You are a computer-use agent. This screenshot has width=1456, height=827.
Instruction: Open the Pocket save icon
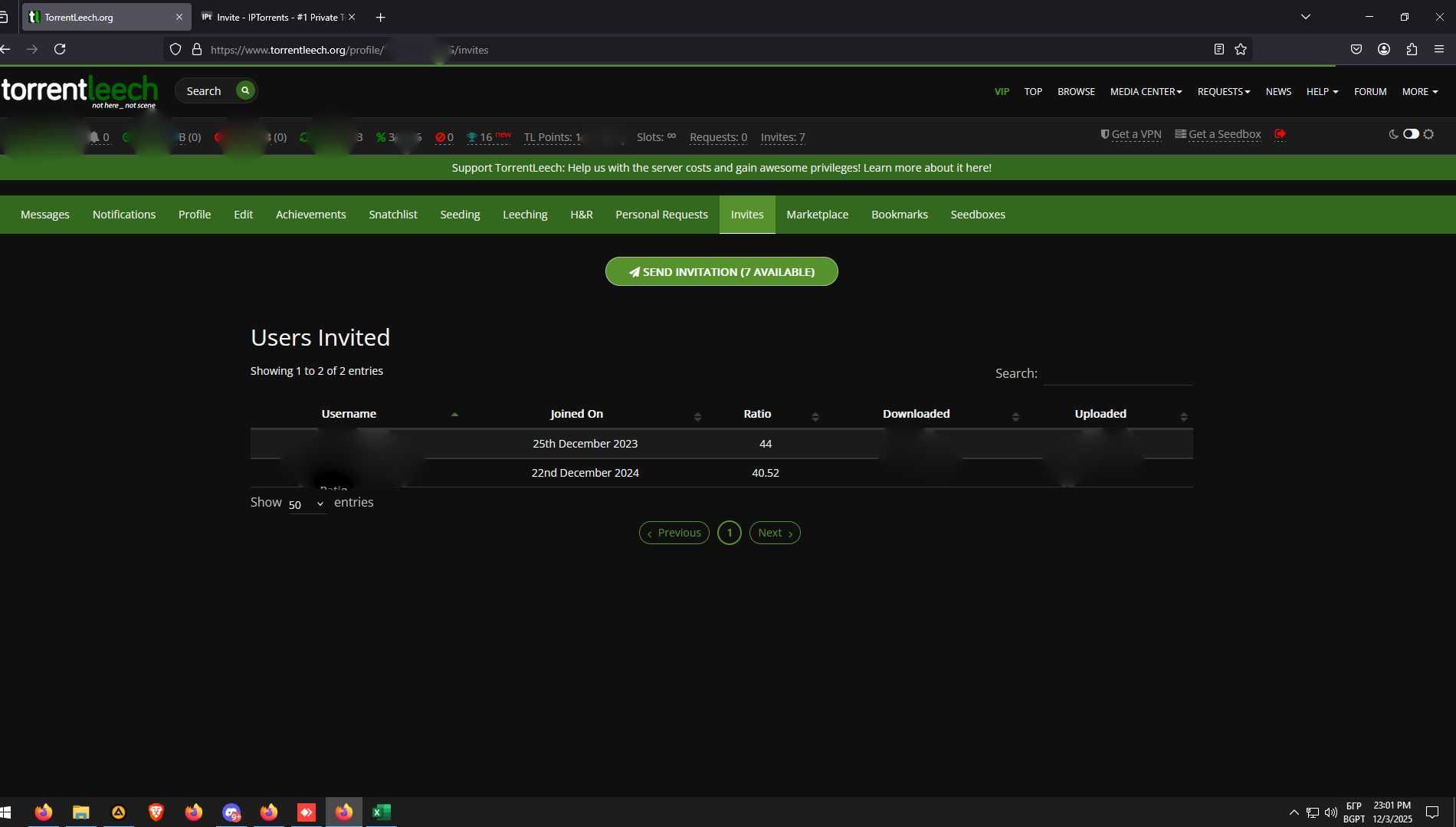point(1356,49)
